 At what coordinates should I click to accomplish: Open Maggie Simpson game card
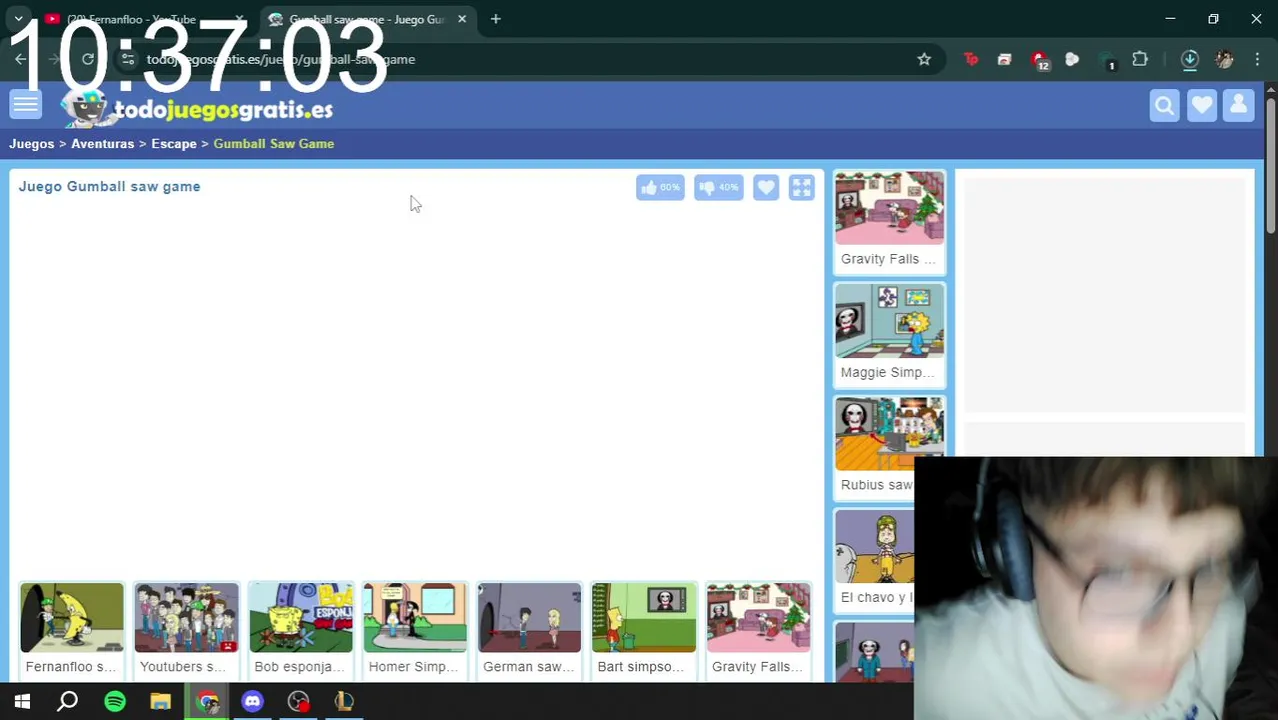(889, 333)
